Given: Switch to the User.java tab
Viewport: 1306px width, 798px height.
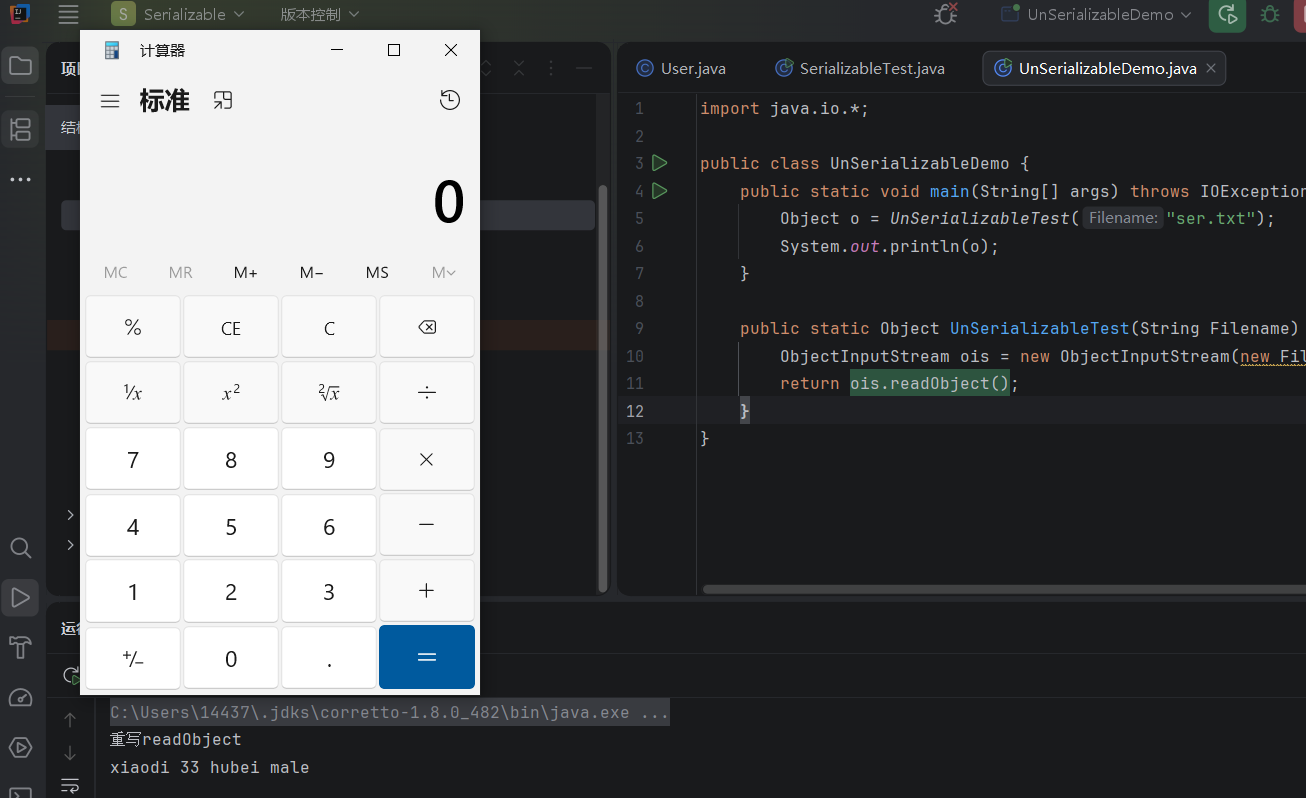Looking at the screenshot, I should pyautogui.click(x=681, y=68).
